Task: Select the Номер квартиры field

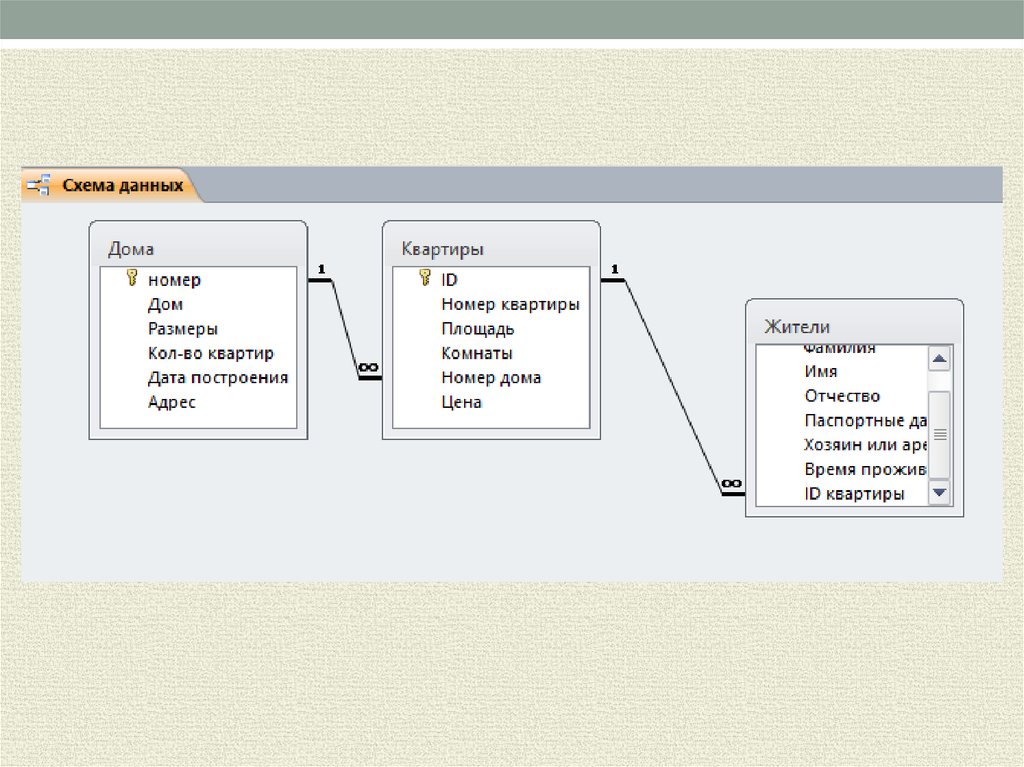Action: point(510,304)
